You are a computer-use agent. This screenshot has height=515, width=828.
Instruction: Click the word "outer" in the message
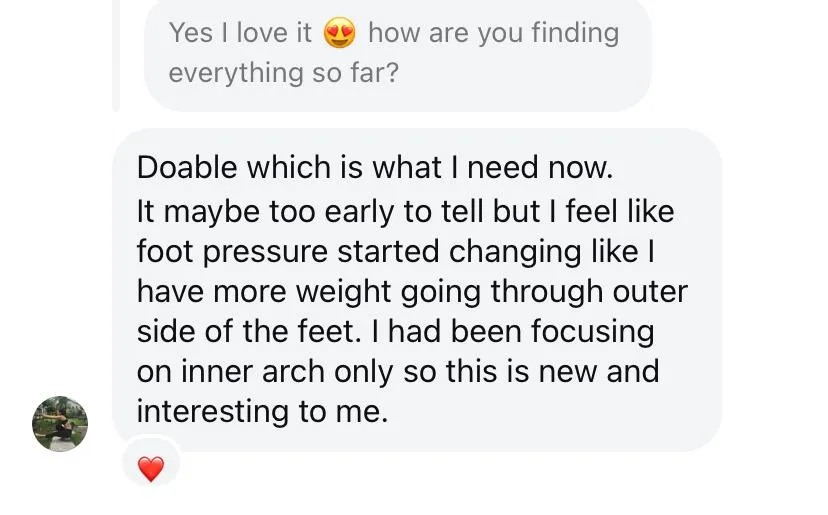(651, 292)
